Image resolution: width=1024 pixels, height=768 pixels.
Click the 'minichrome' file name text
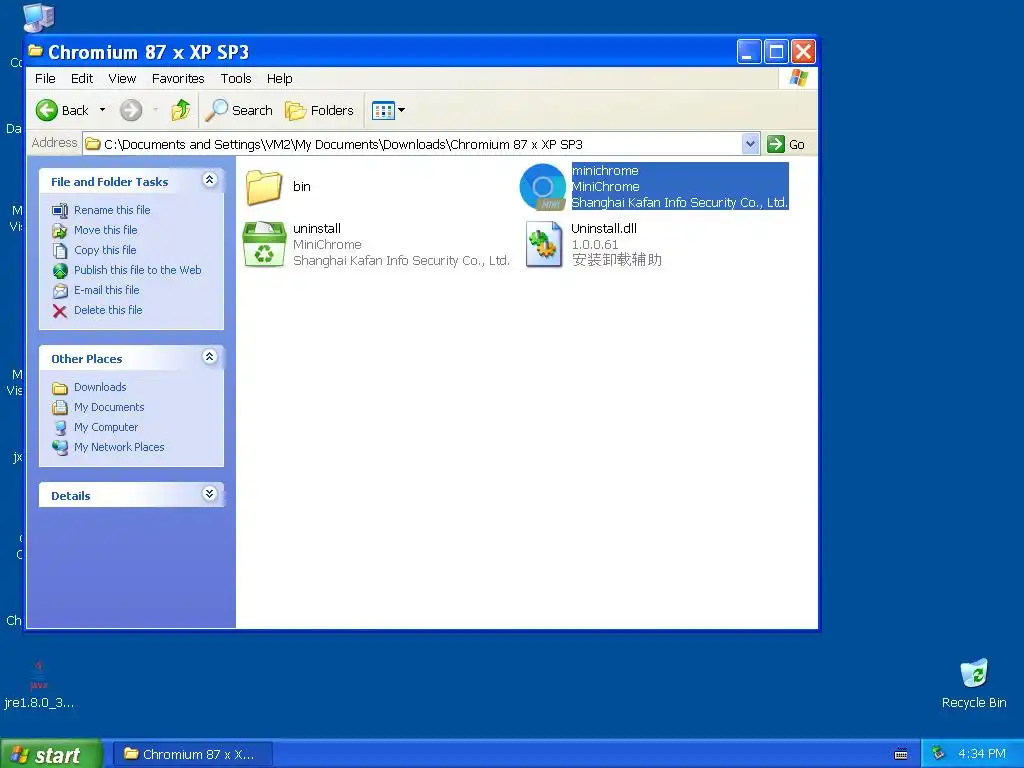605,170
